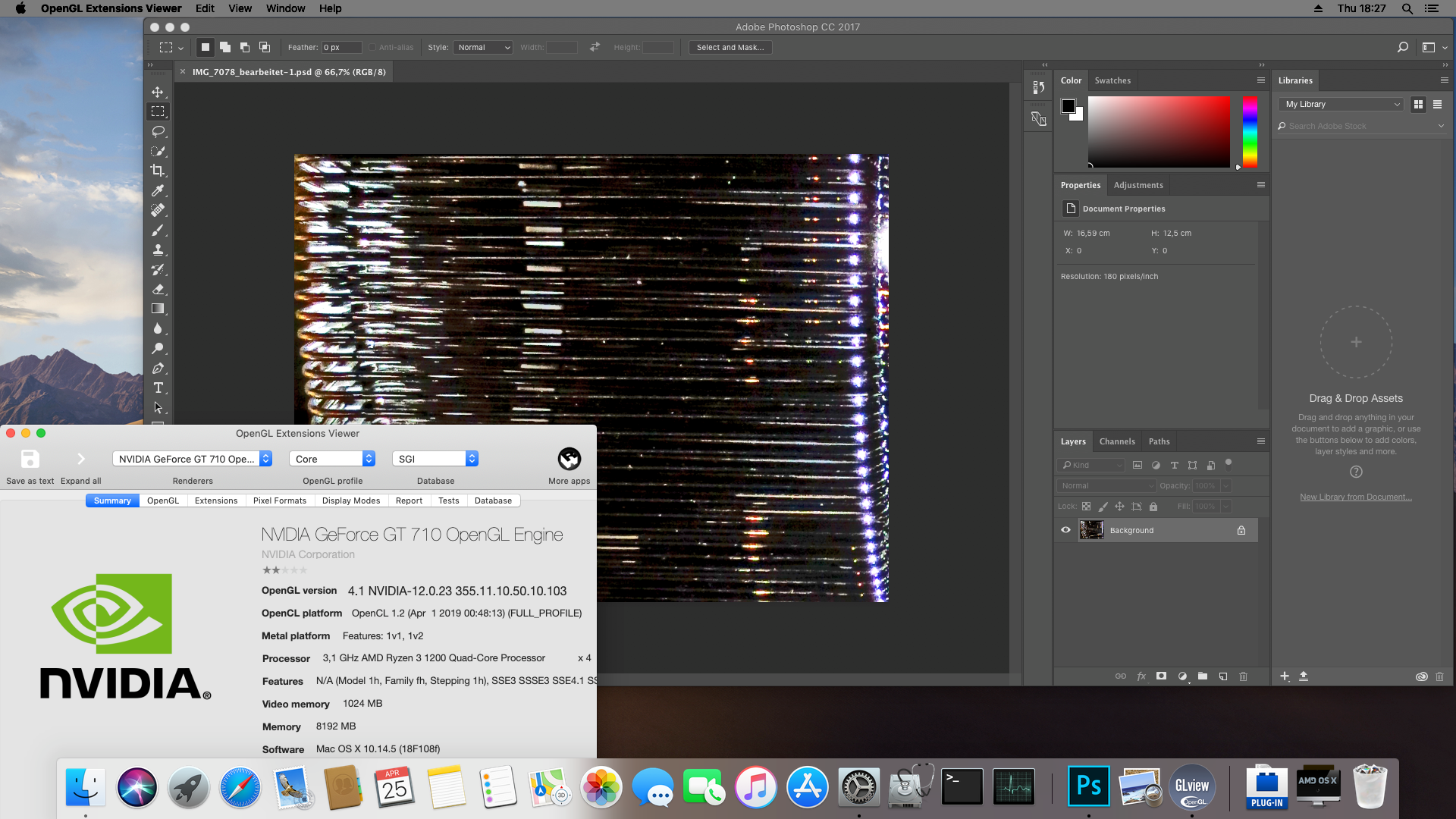1456x819 pixels.
Task: Click the Move tool icon
Action: pos(158,92)
